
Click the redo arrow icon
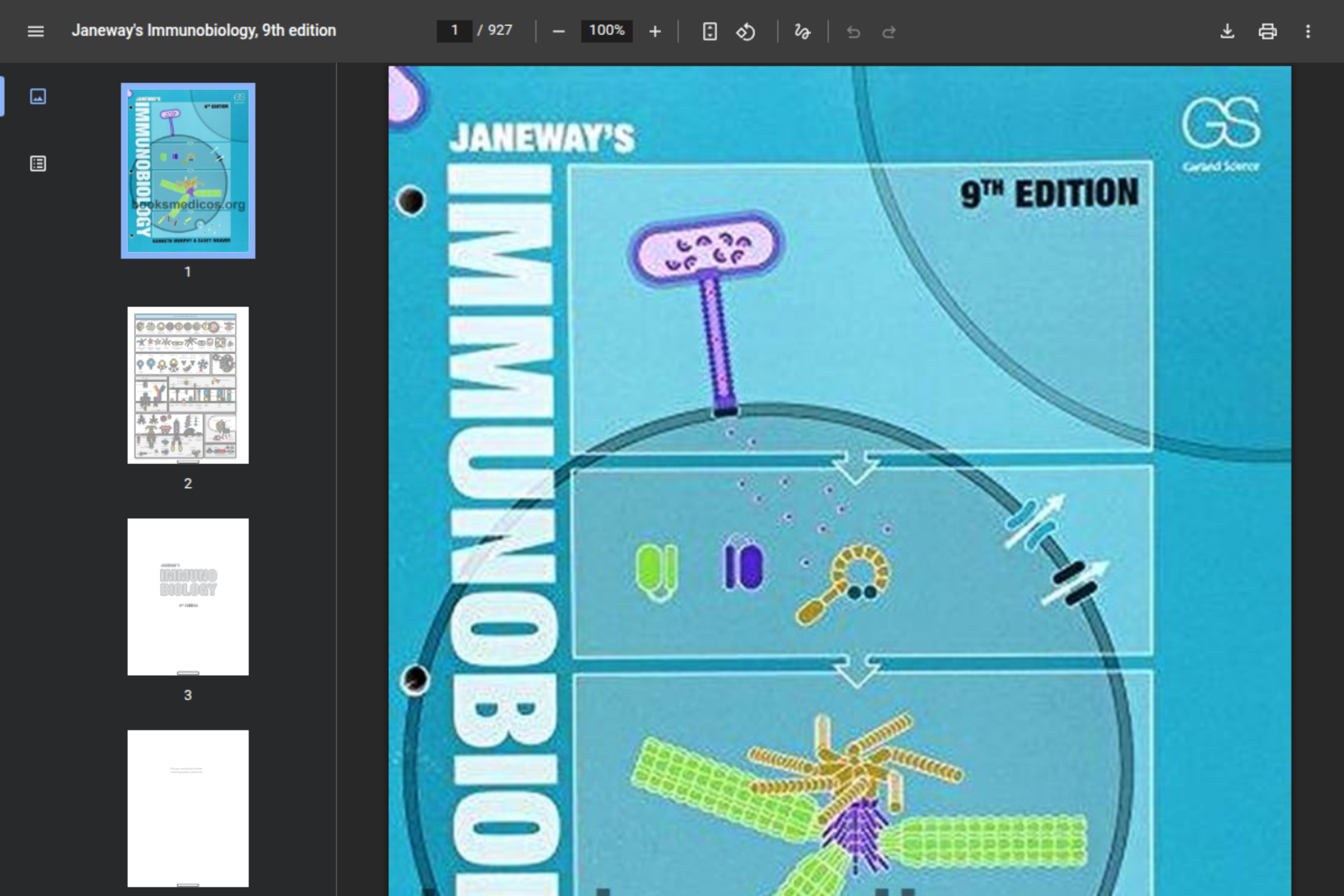coord(889,32)
